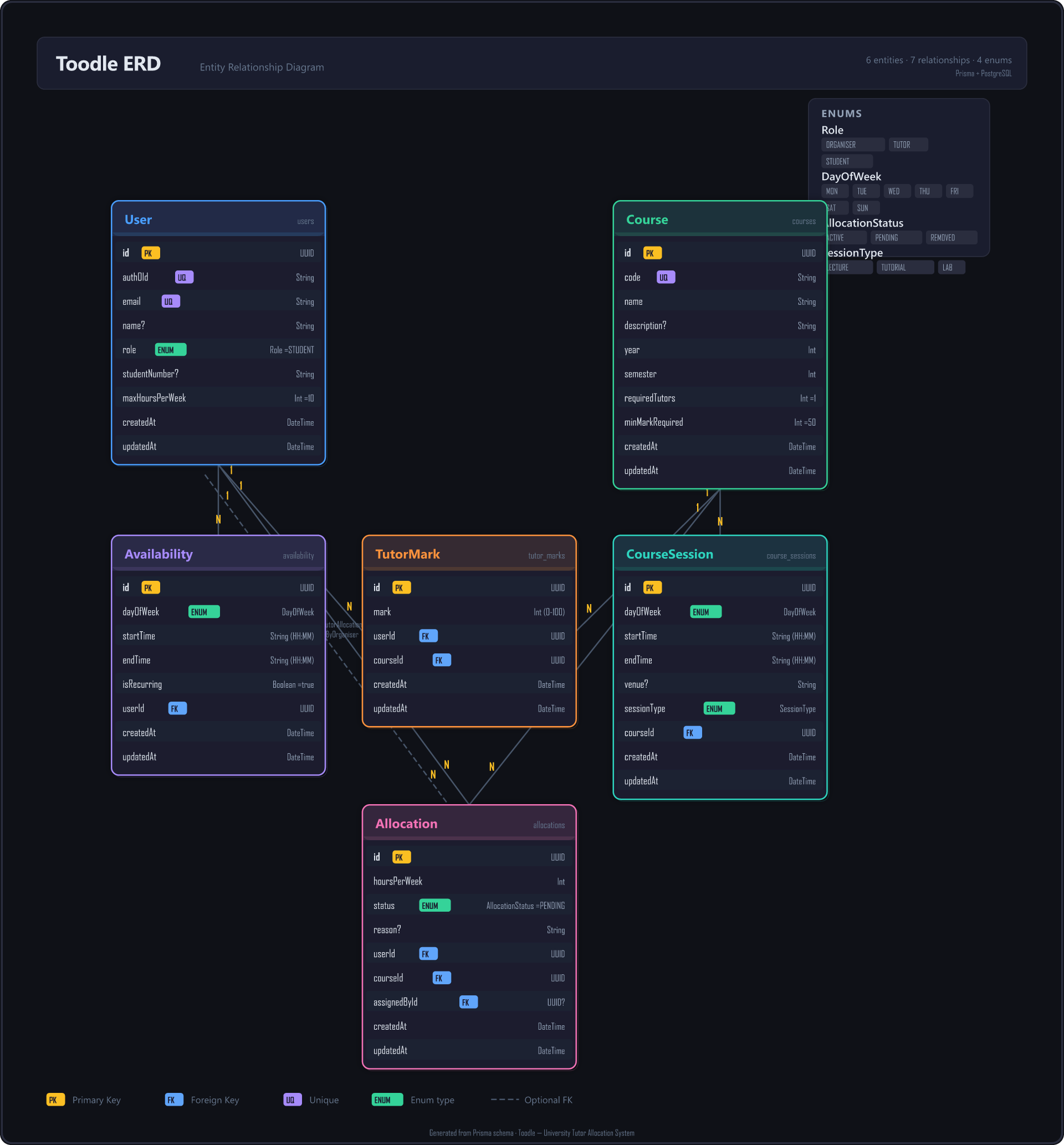
Task: Click the 'Toodle ERD' heading
Action: 108,63
